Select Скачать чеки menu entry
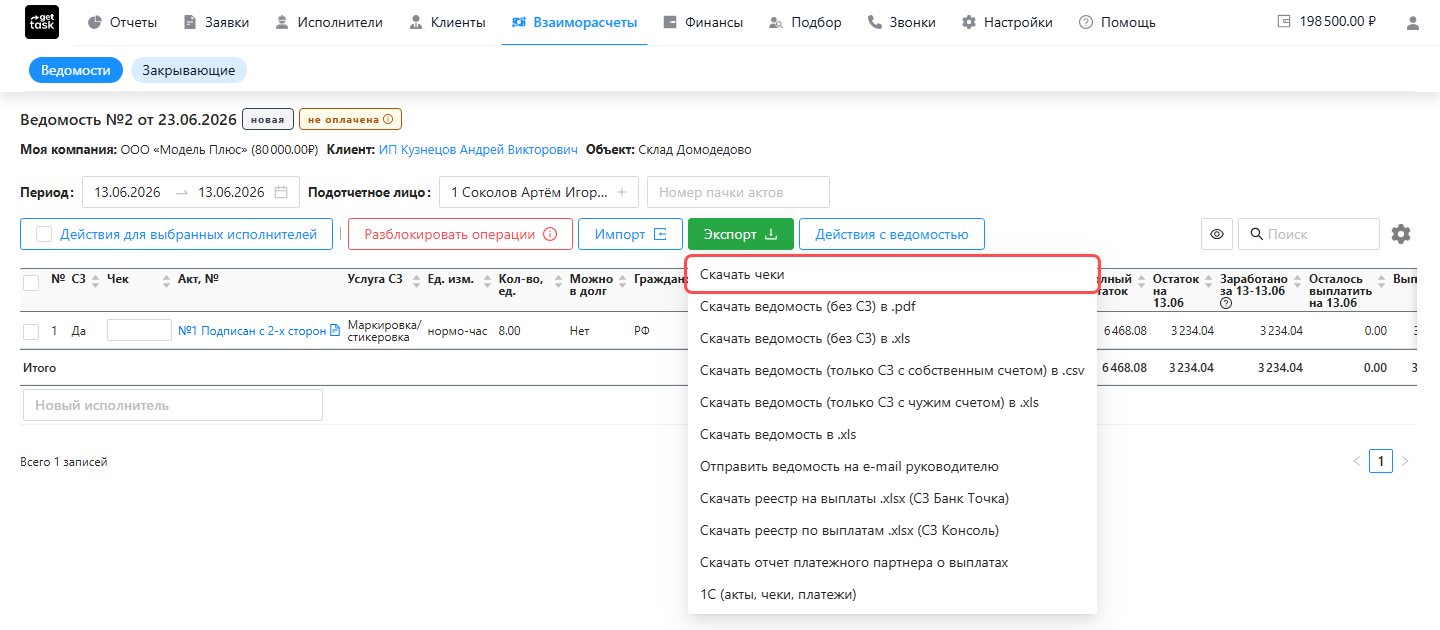This screenshot has height=630, width=1440. tap(892, 274)
